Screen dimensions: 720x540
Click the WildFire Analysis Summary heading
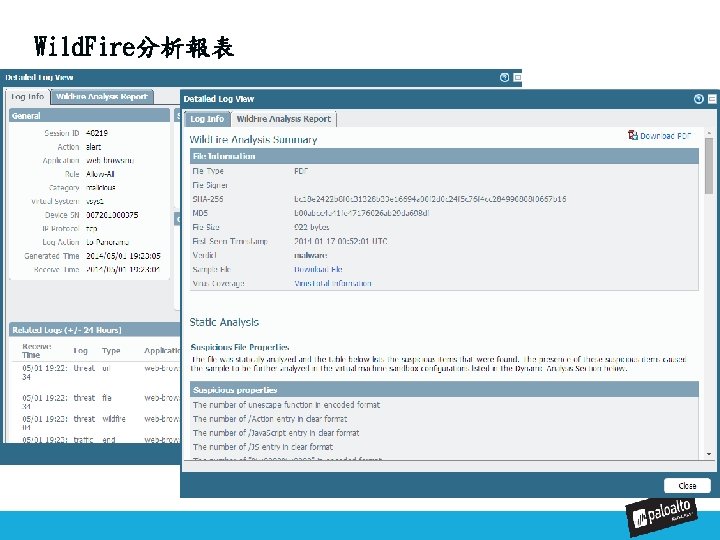253,140
